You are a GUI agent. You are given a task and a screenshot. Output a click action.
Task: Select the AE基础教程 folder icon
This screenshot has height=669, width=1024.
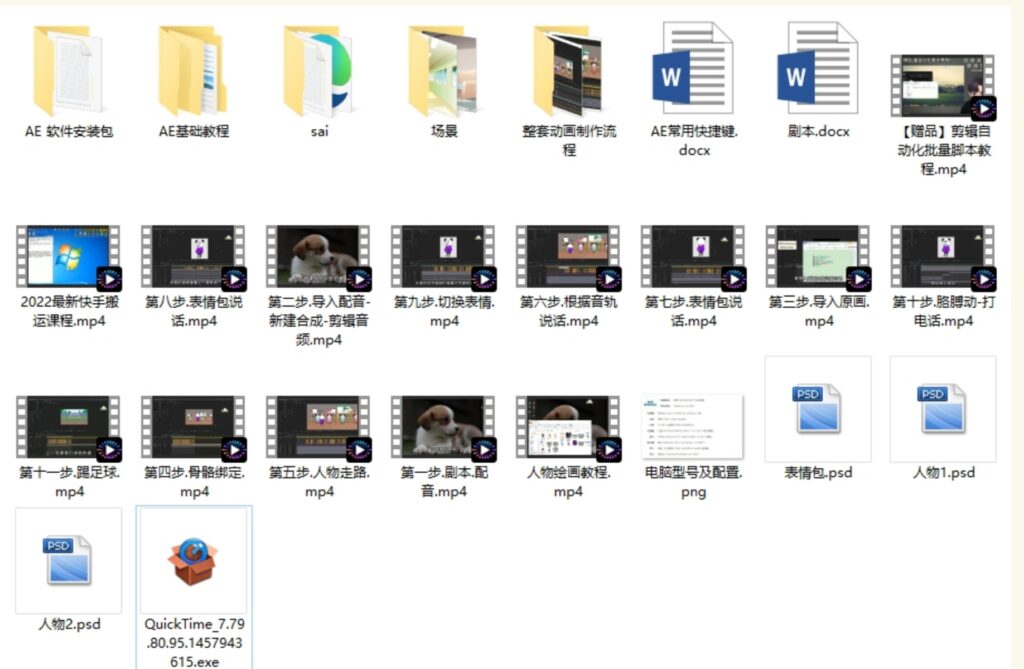pyautogui.click(x=193, y=72)
